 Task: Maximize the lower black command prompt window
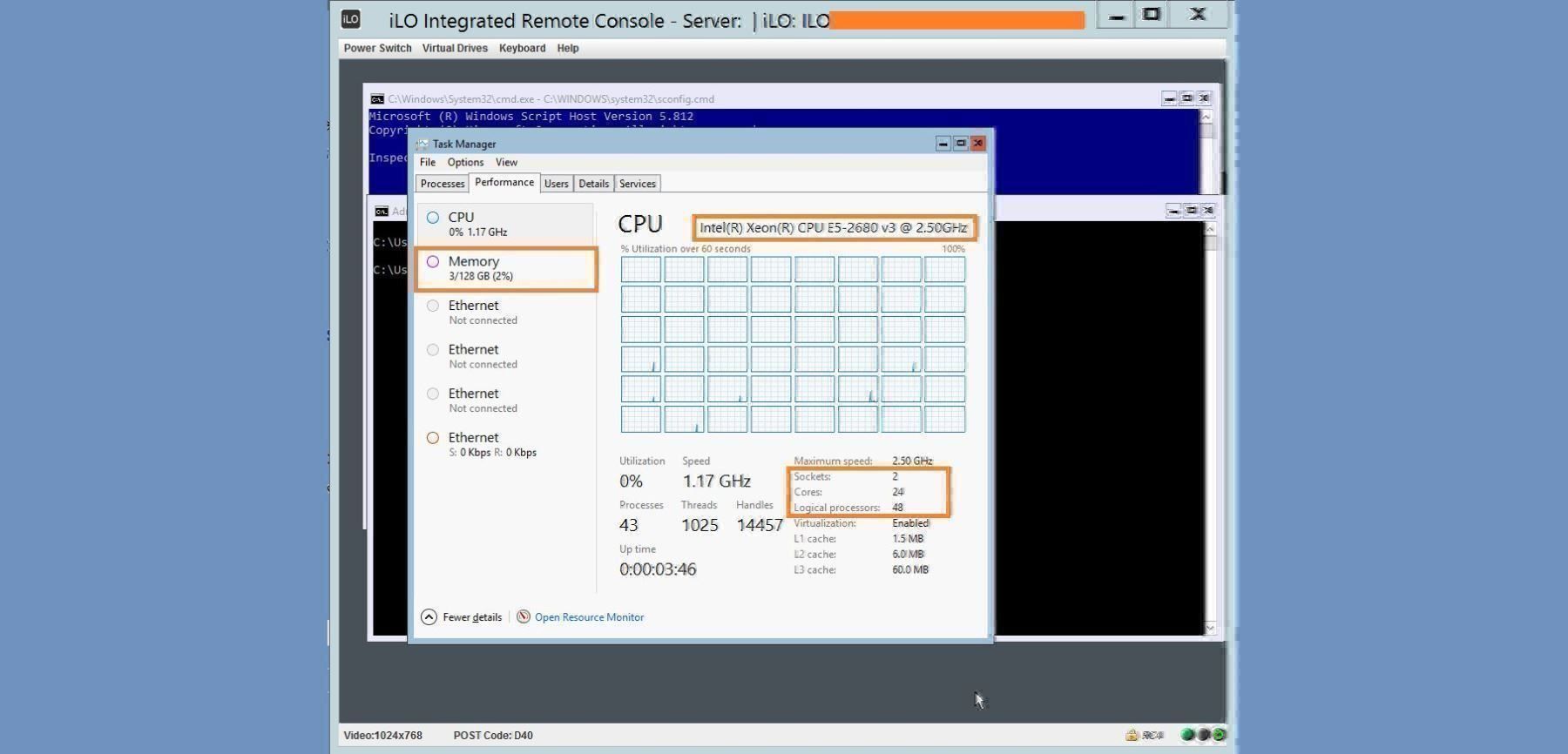tap(1191, 211)
